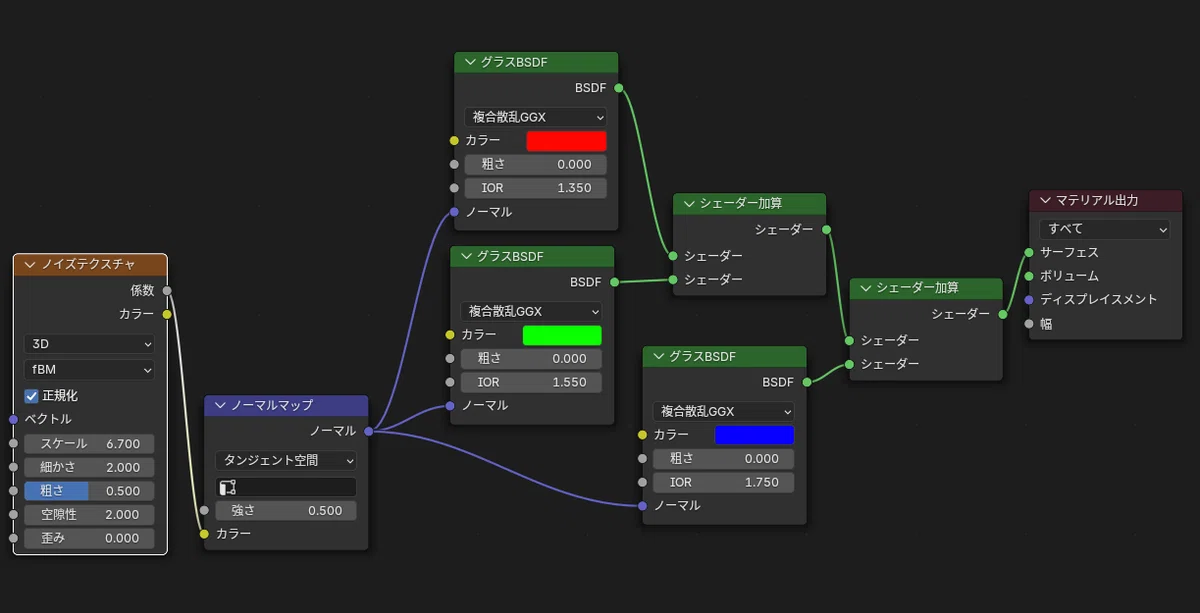The image size is (1200, 613).
Task: Click the カラー input socket on blue glass
Action: pyautogui.click(x=642, y=435)
